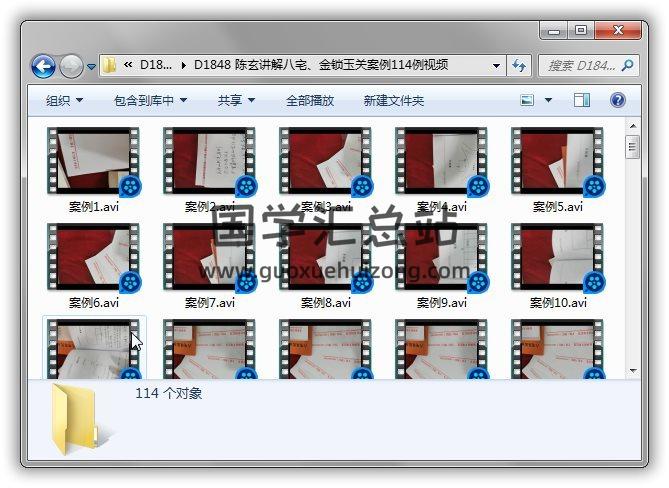Click the vertical scrollbar thumb
669x488 pixels.
coord(633,147)
